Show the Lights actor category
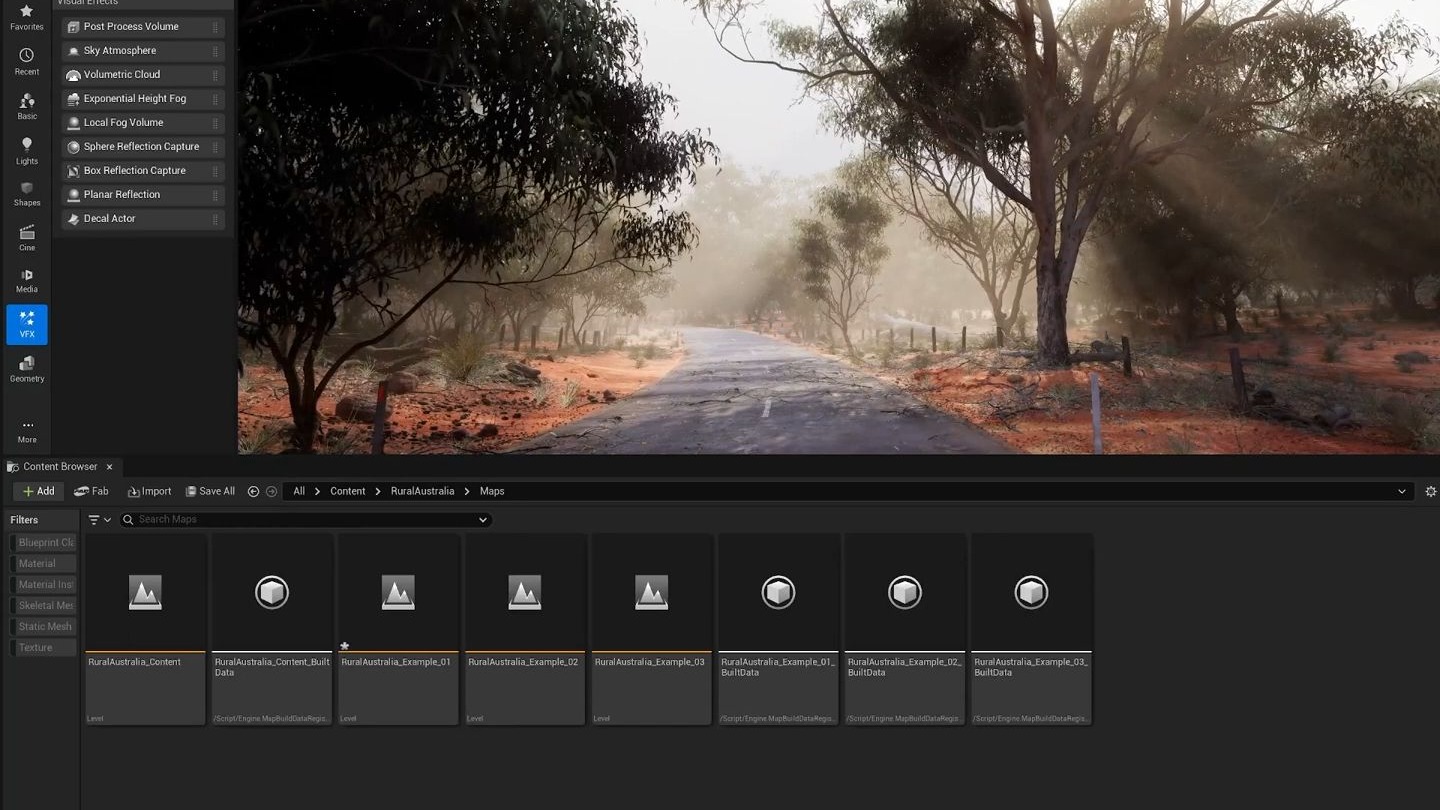The image size is (1440, 810). tap(27, 151)
